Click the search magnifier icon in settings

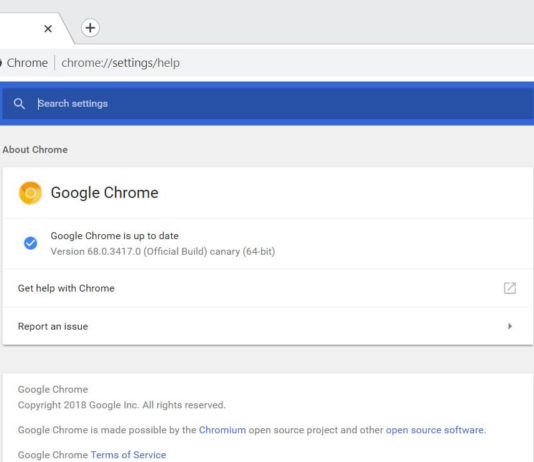(19, 103)
